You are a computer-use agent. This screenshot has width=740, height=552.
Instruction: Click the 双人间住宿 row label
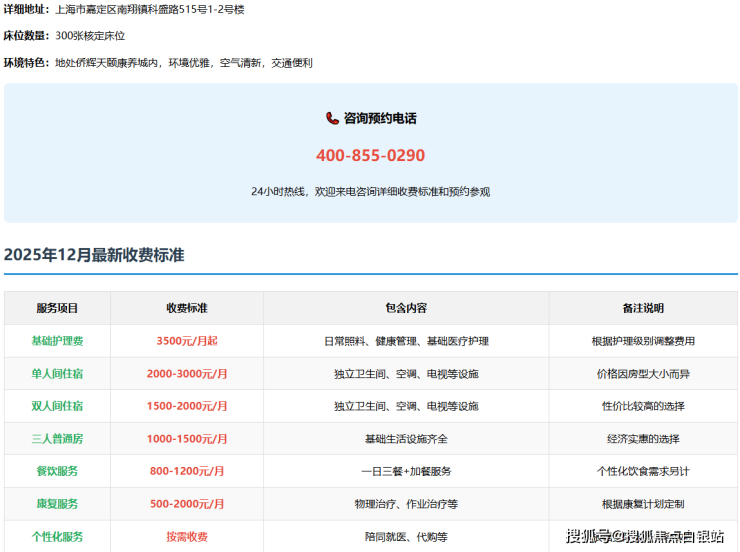pos(57,406)
